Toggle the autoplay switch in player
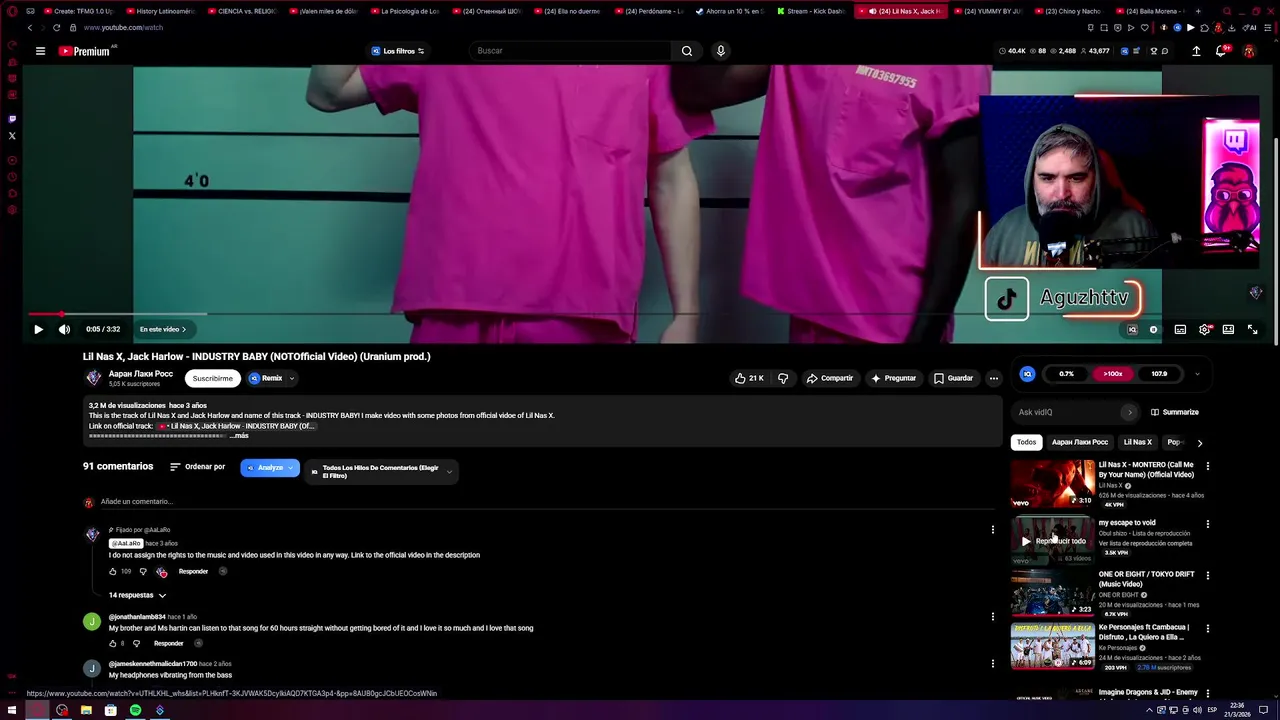 pyautogui.click(x=1154, y=329)
